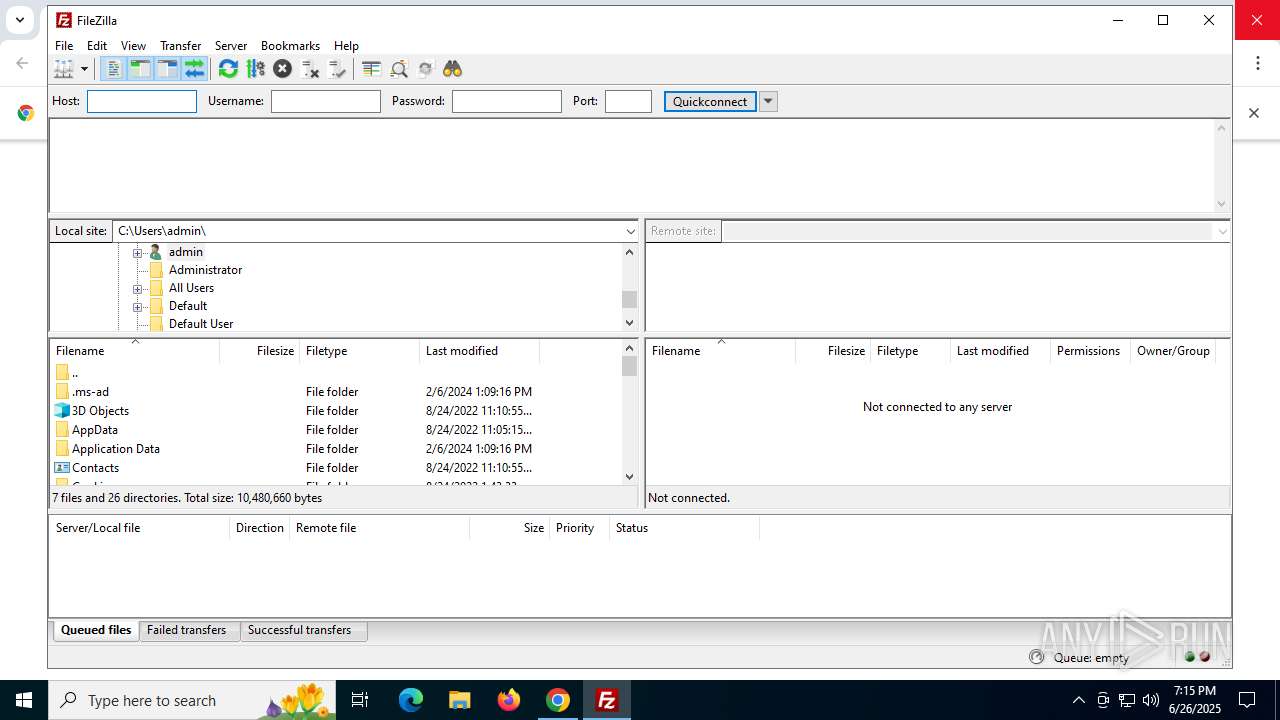Screen dimensions: 1280x720
Task: Toggle synchronized browsing icon
Action: pyautogui.click(x=425, y=69)
